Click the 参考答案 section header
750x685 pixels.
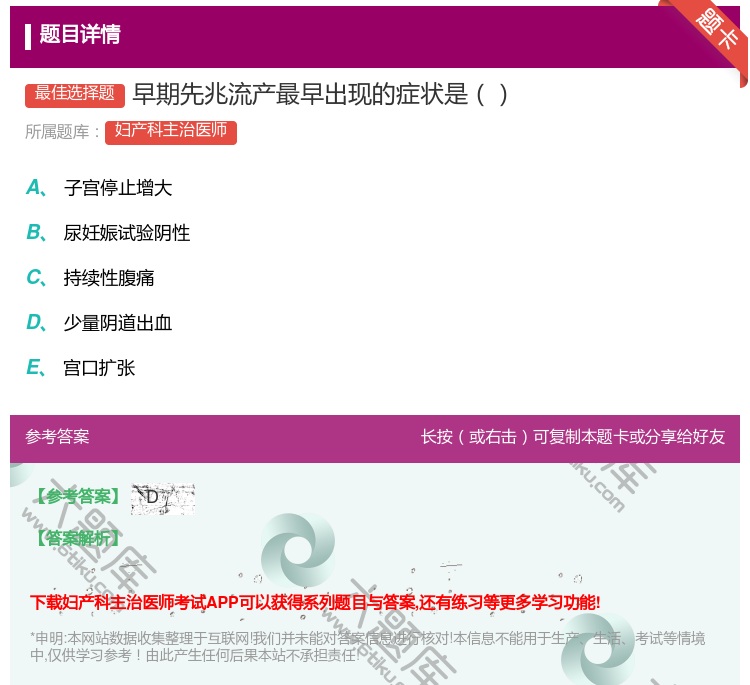point(57,437)
